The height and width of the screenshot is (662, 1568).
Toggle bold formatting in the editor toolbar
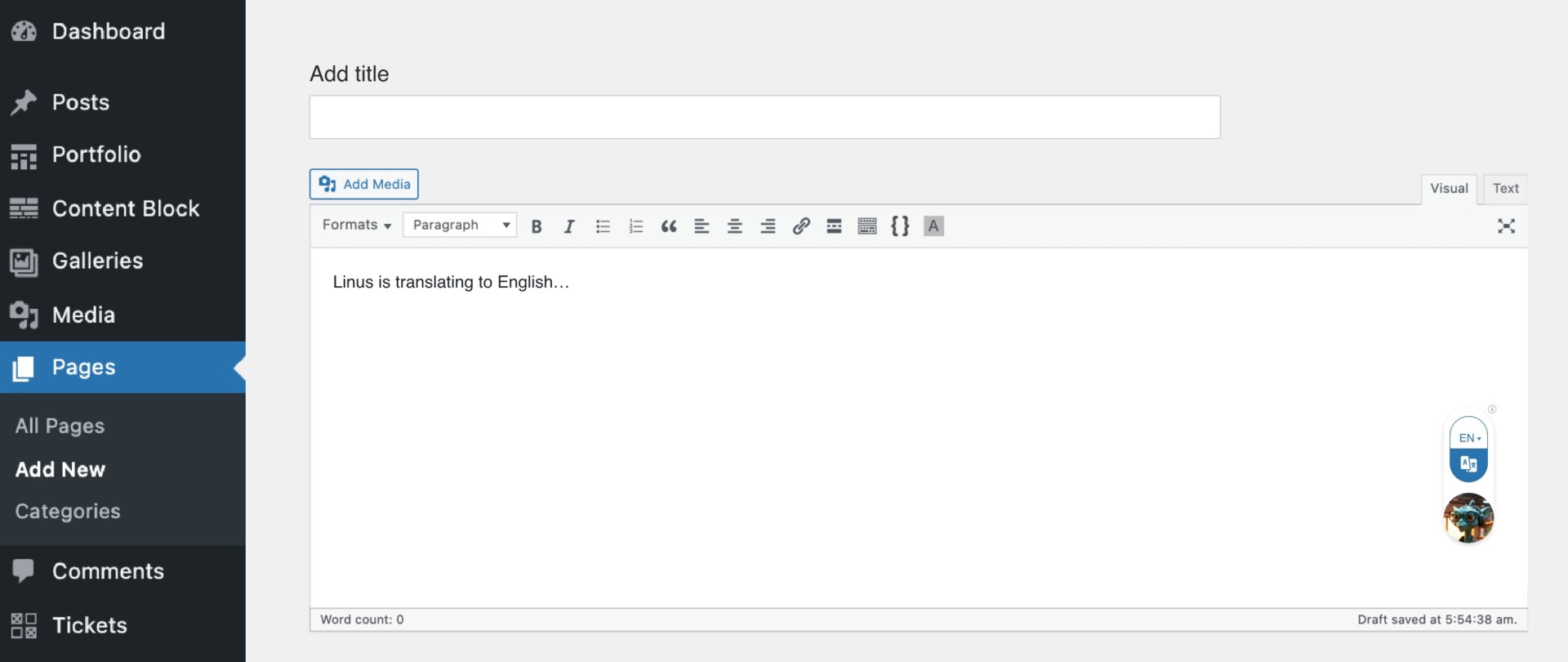tap(537, 226)
